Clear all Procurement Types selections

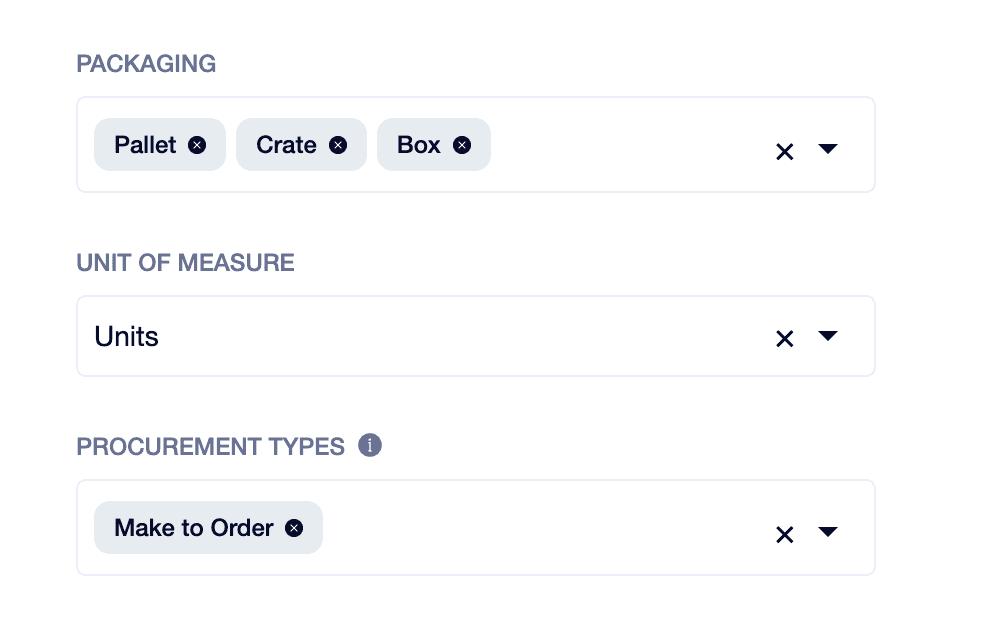point(785,535)
